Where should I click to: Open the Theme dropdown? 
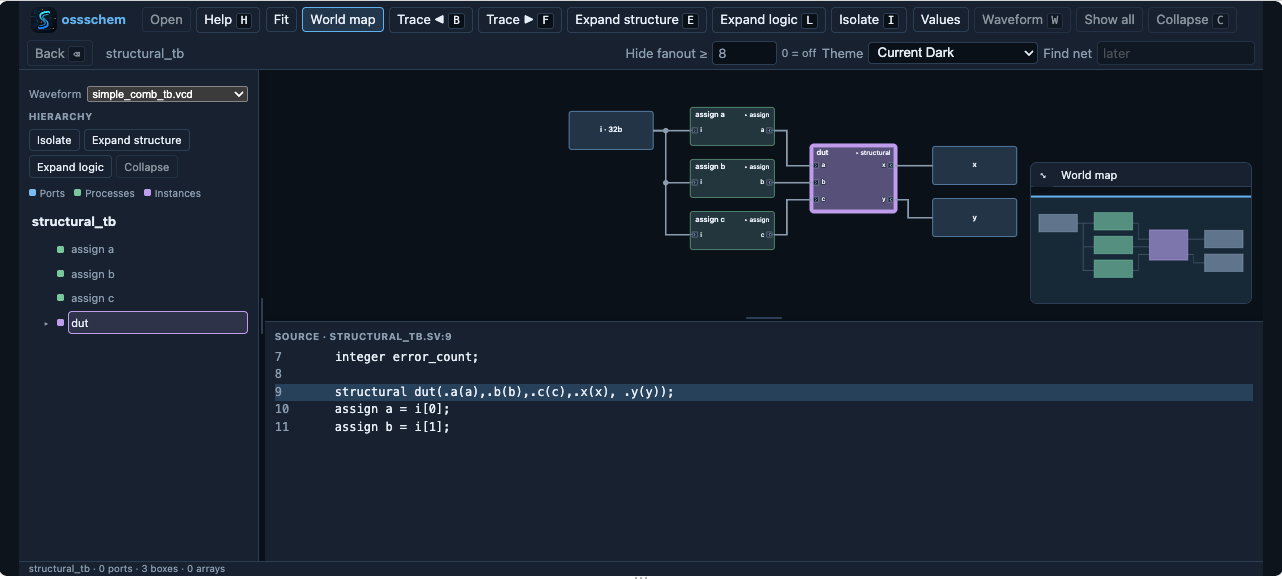[953, 53]
